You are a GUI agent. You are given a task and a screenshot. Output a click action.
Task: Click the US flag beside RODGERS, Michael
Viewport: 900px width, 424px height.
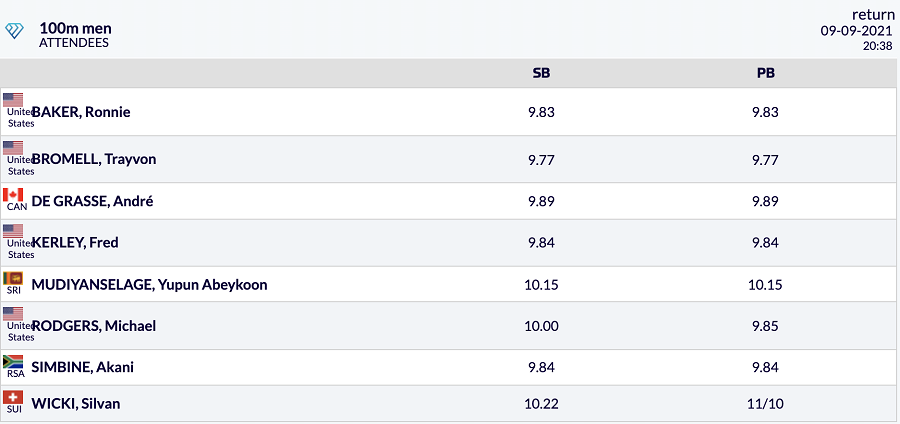tap(13, 314)
